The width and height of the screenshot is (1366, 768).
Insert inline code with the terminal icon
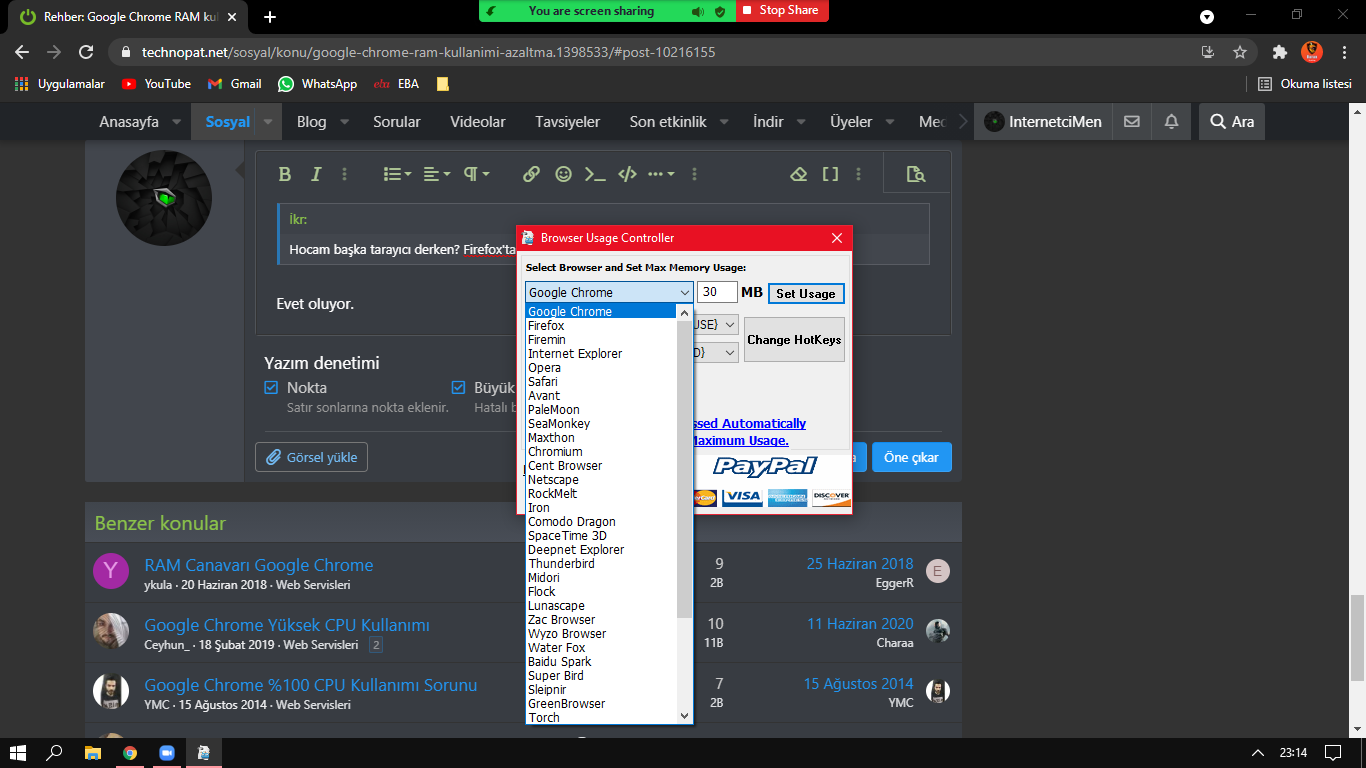click(595, 174)
